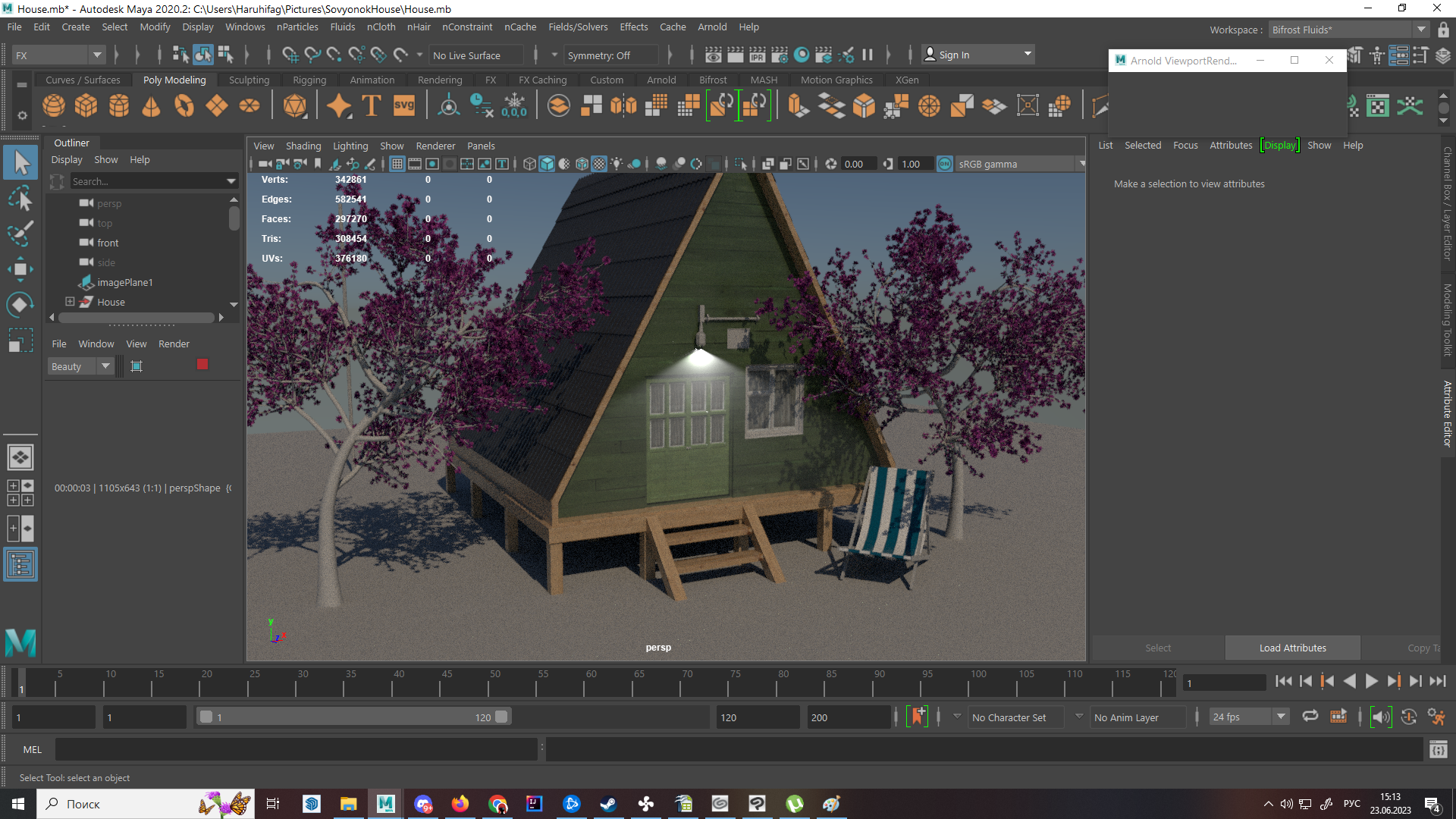This screenshot has height=819, width=1456.
Task: Open the Beauty AOV dropdown
Action: click(105, 366)
